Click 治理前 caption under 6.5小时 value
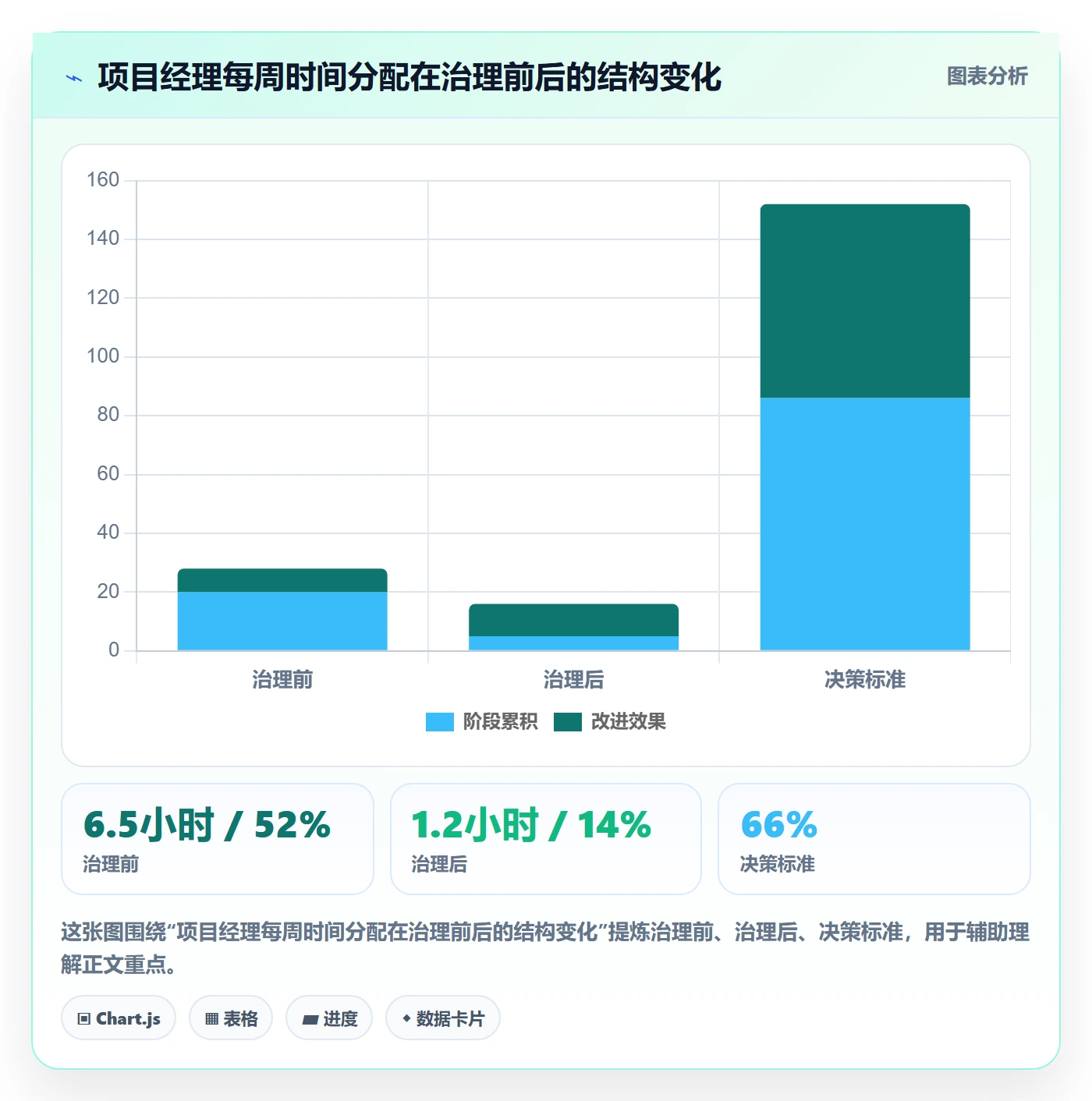1092x1101 pixels. [x=111, y=864]
